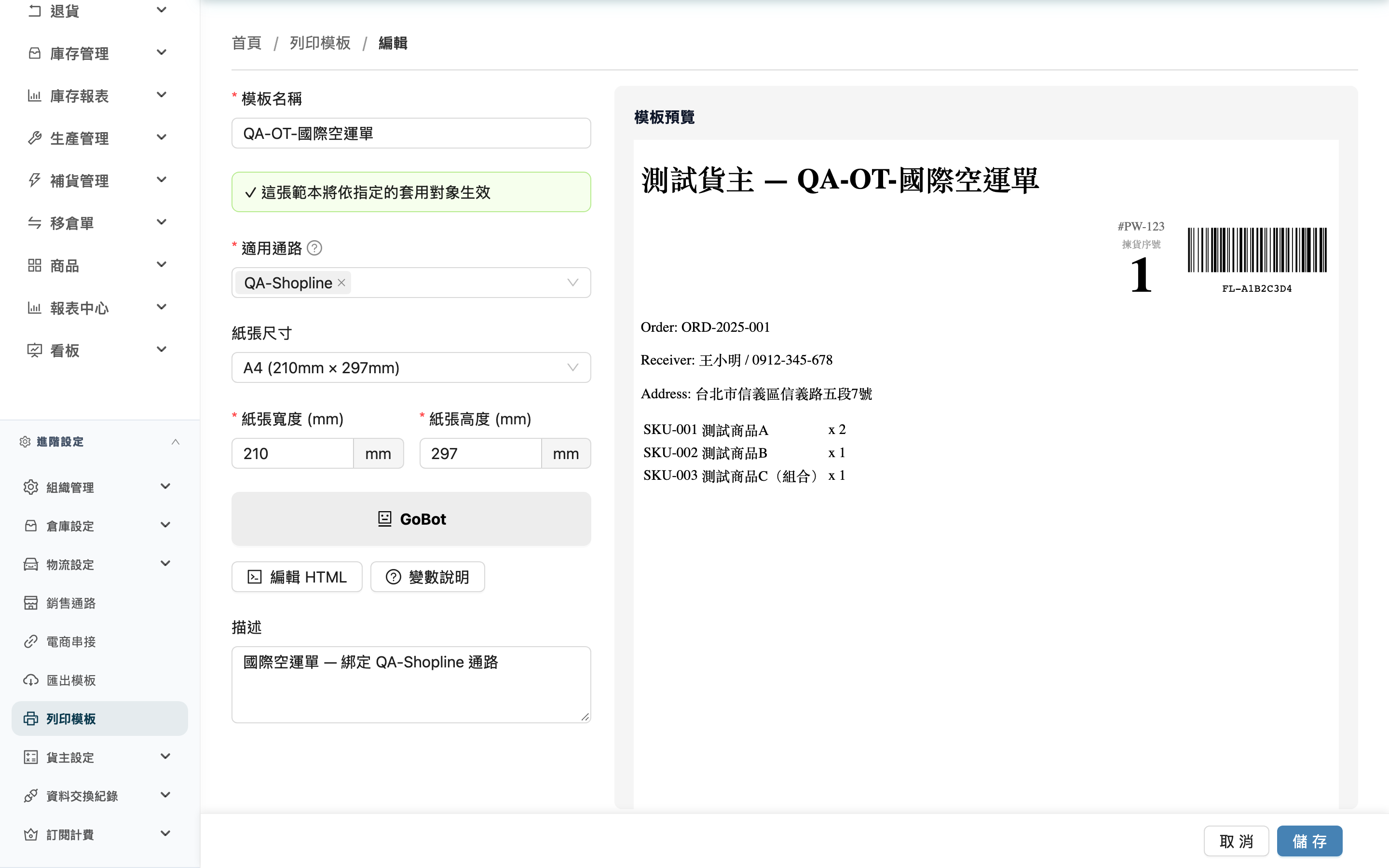Expand the 倉庫設定 submenu
This screenshot has width=1389, height=868.
pos(165,525)
